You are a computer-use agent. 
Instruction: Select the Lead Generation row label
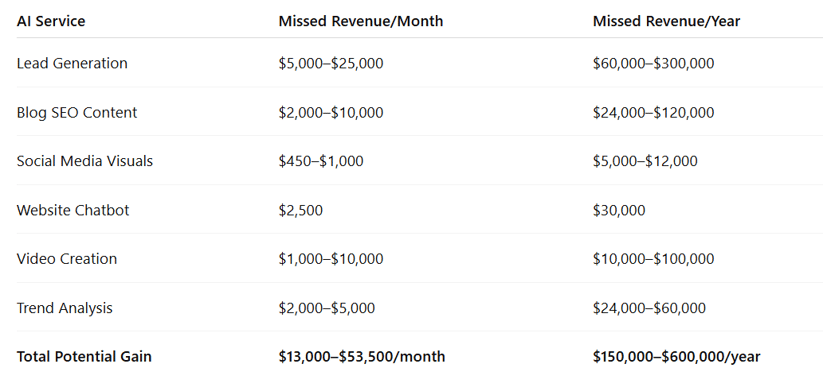tap(72, 64)
